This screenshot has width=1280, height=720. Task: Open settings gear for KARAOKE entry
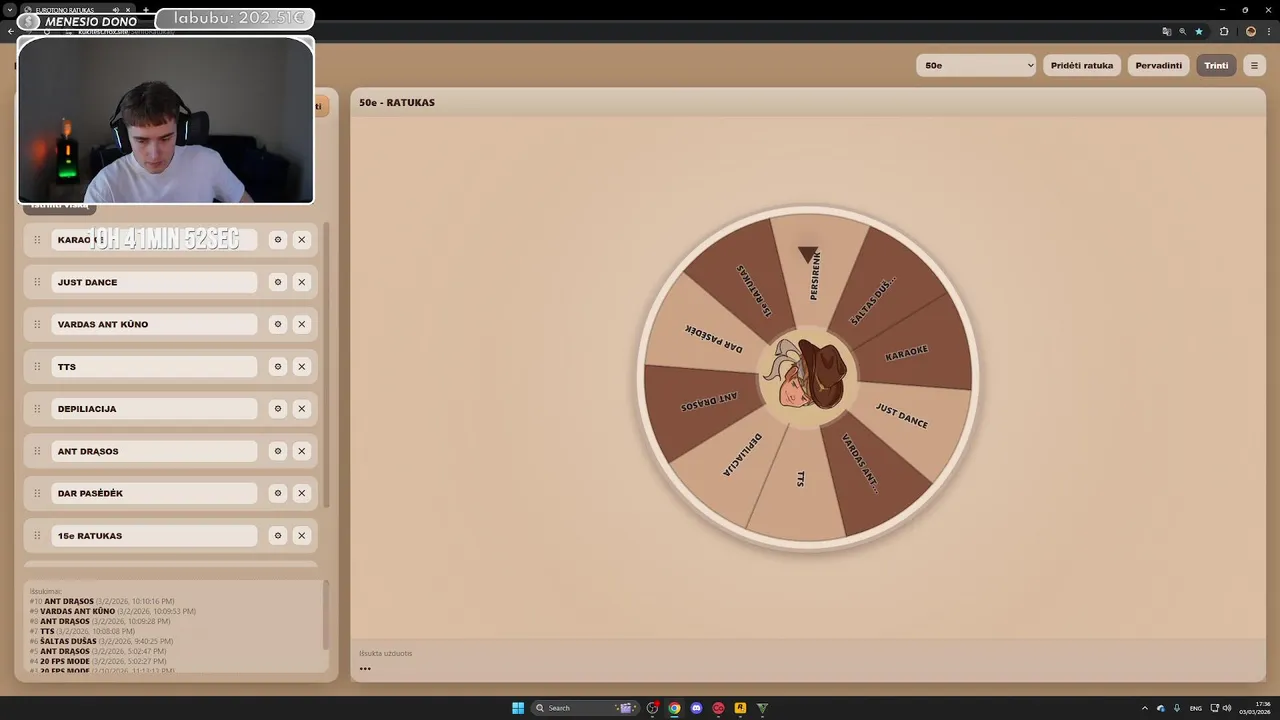tap(278, 240)
